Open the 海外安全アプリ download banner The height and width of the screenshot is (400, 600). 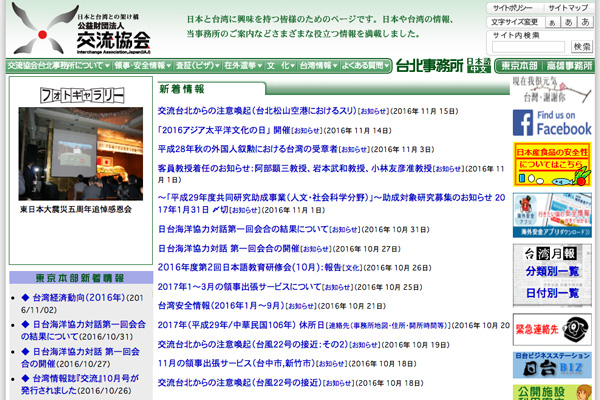[552, 215]
